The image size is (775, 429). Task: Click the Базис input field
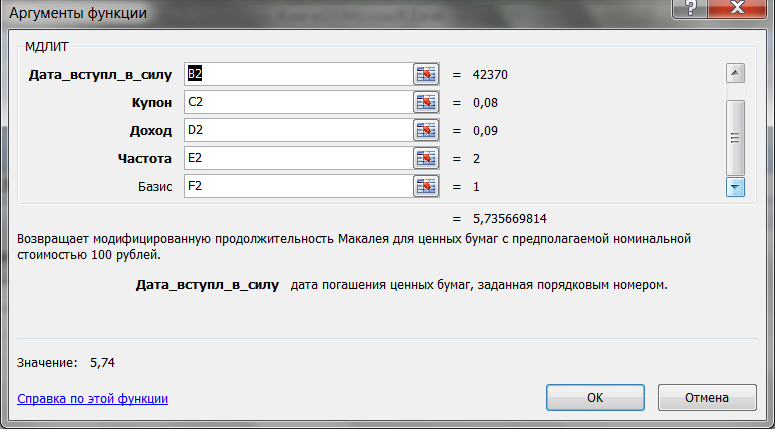(299, 186)
